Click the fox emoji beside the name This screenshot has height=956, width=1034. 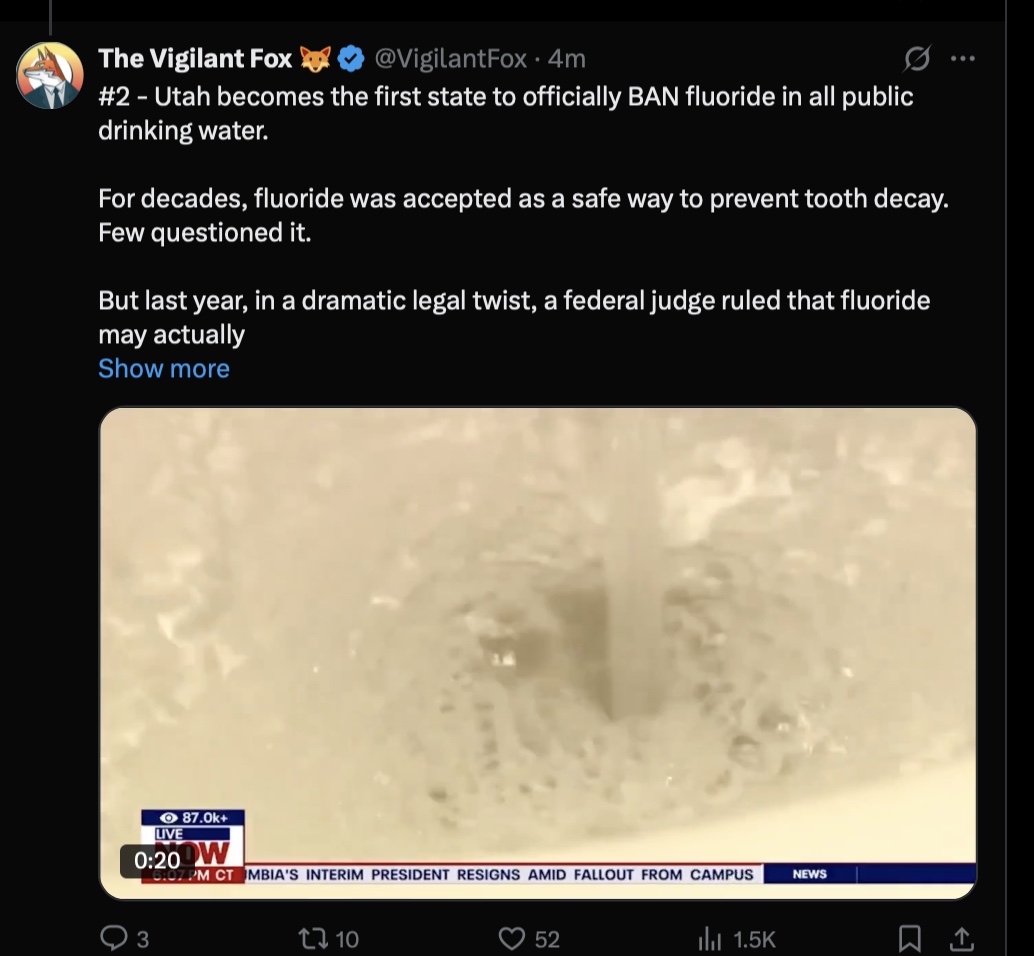tap(315, 59)
